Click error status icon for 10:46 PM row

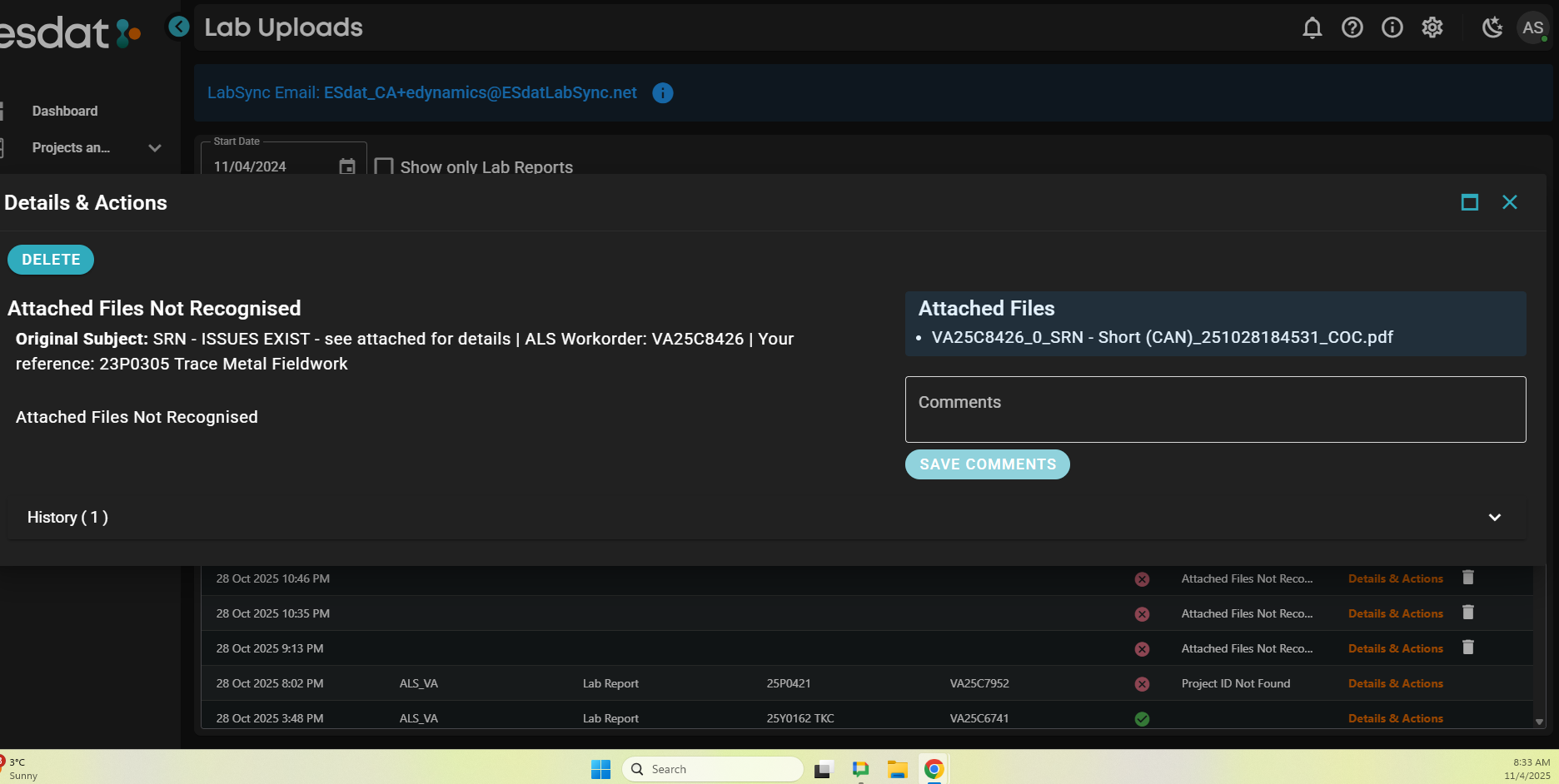(x=1142, y=579)
